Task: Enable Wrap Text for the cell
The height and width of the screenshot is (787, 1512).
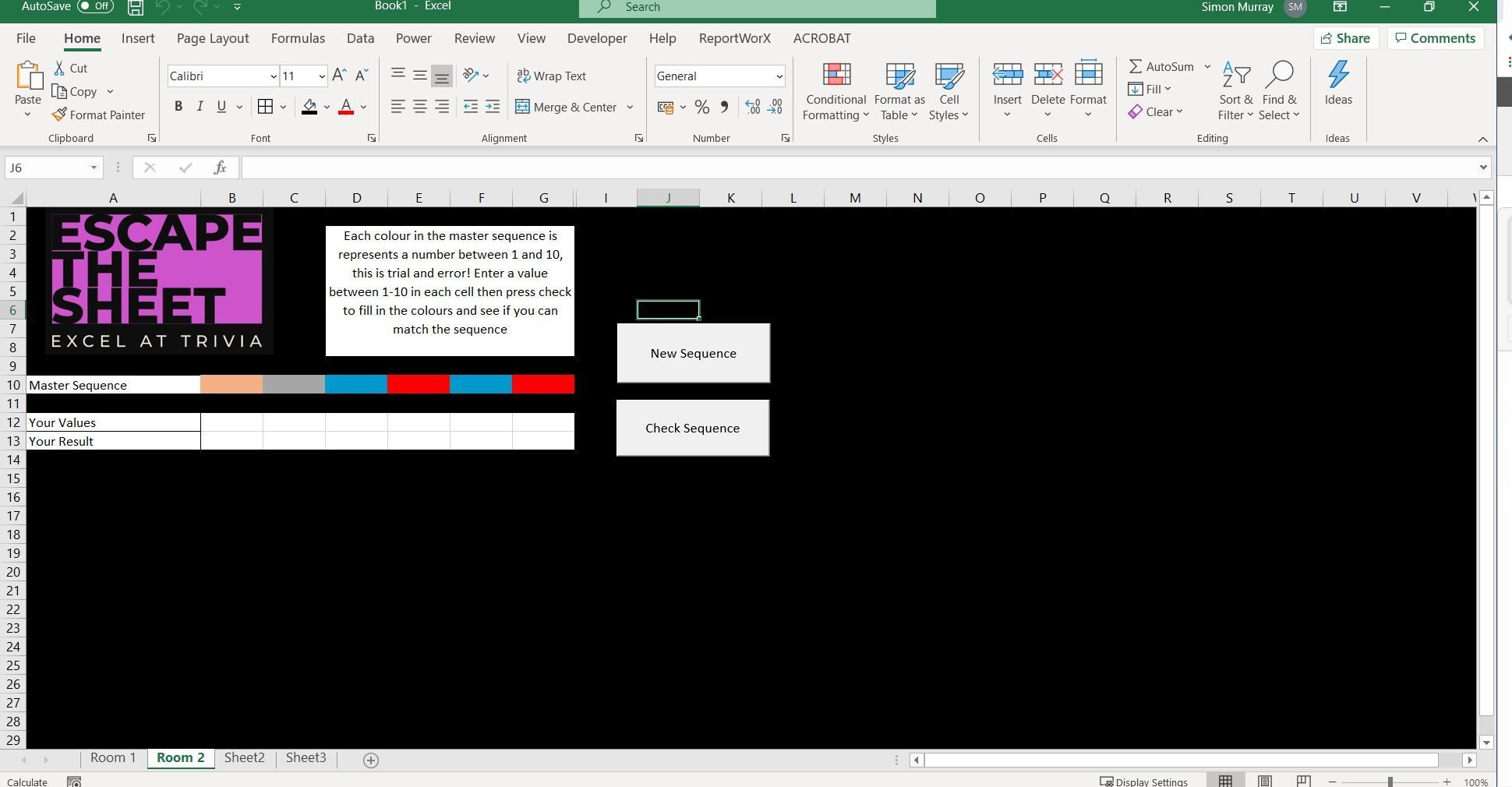Action: 551,76
